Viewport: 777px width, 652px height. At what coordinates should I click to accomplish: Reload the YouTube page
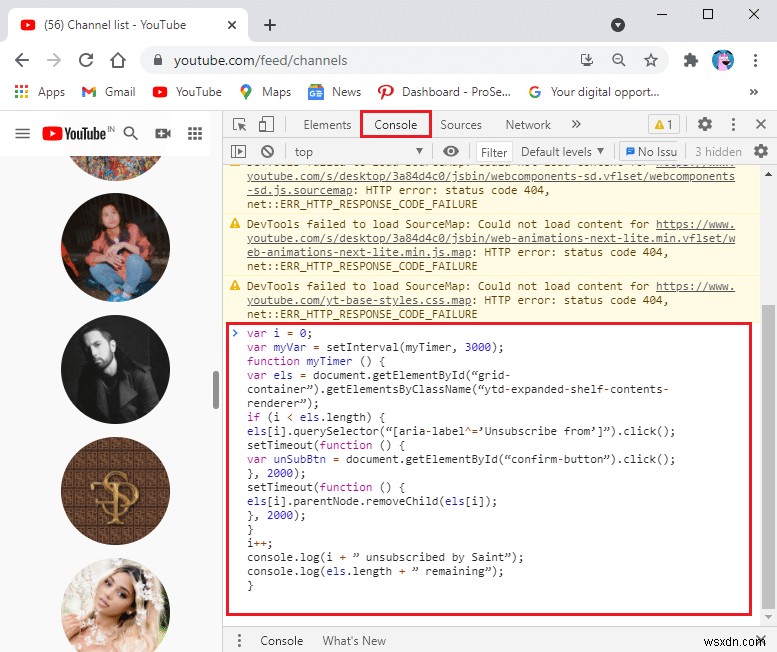(86, 60)
